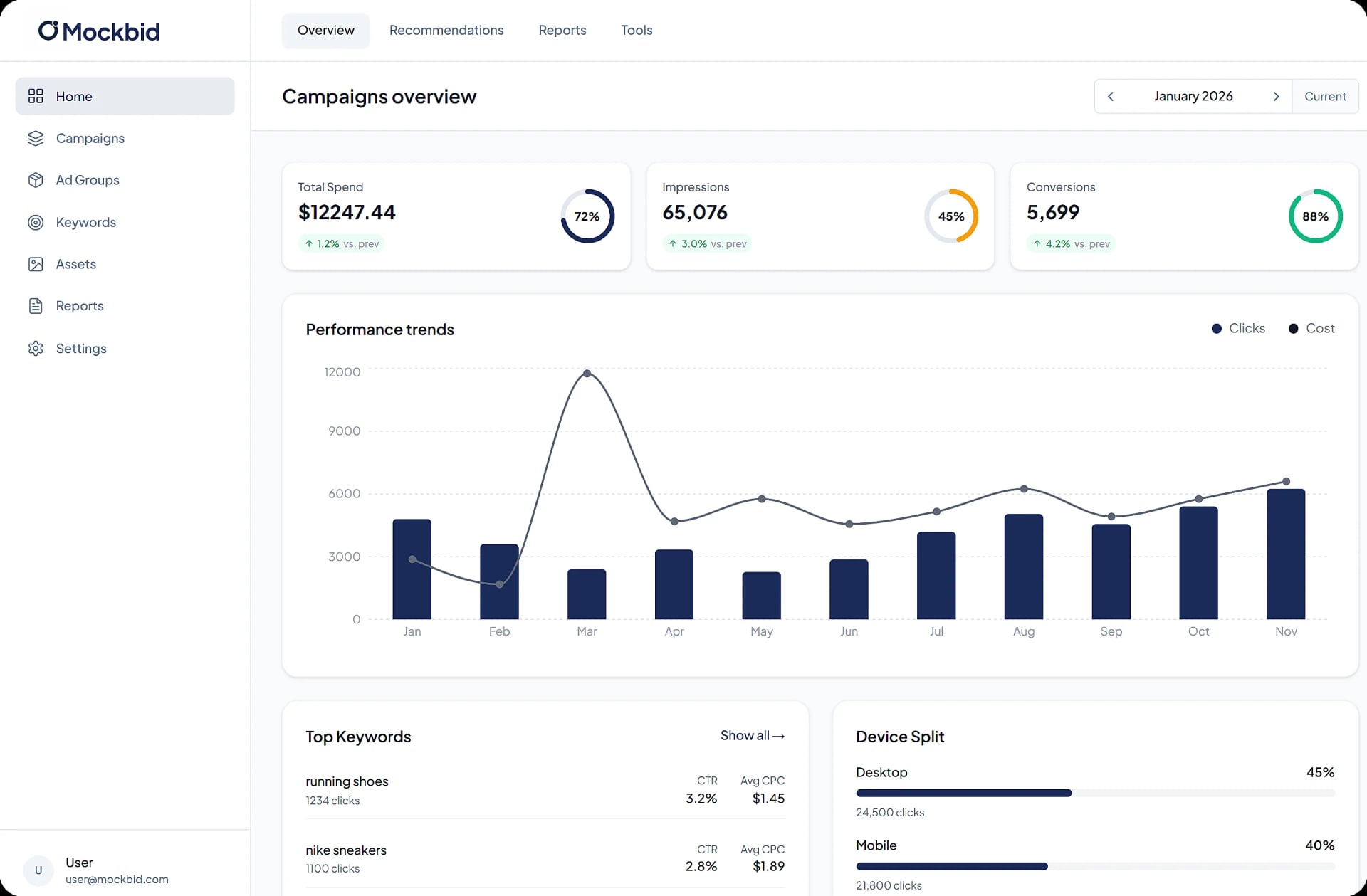Click the $1.45 Avg CPC value
Image resolution: width=1367 pixels, height=896 pixels.
point(768,799)
